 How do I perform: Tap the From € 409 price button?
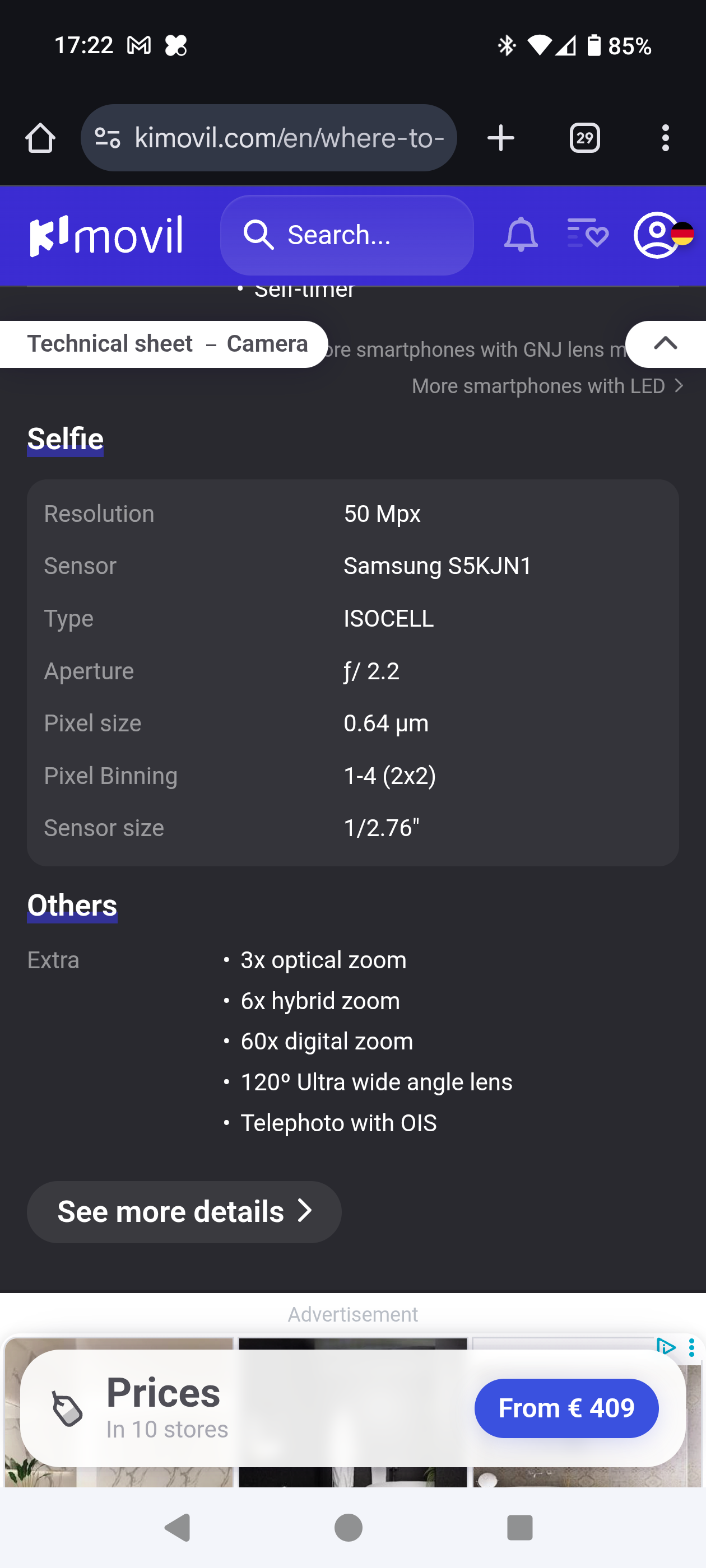click(566, 1408)
